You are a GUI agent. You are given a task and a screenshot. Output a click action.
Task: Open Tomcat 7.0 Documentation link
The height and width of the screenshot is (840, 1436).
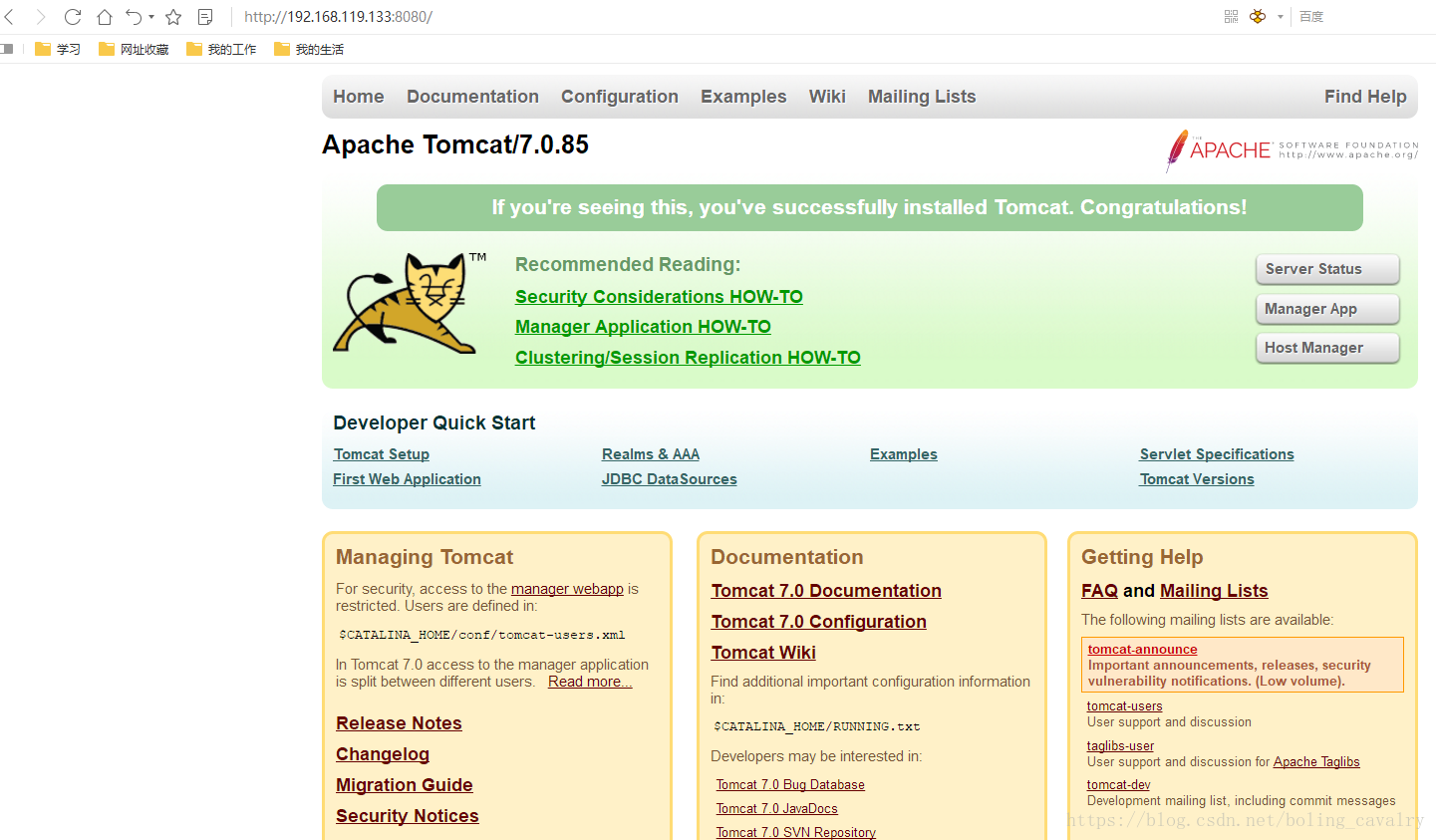[x=826, y=591]
